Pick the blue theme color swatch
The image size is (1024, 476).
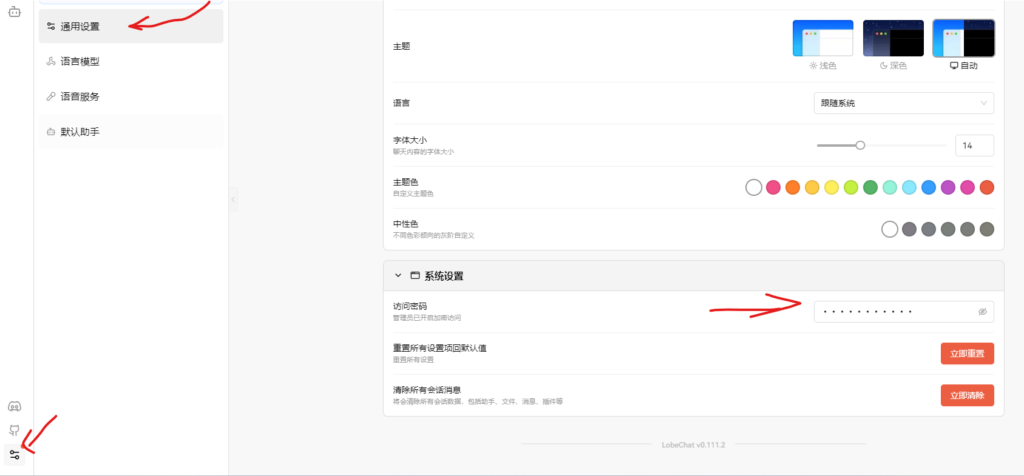[x=929, y=187]
